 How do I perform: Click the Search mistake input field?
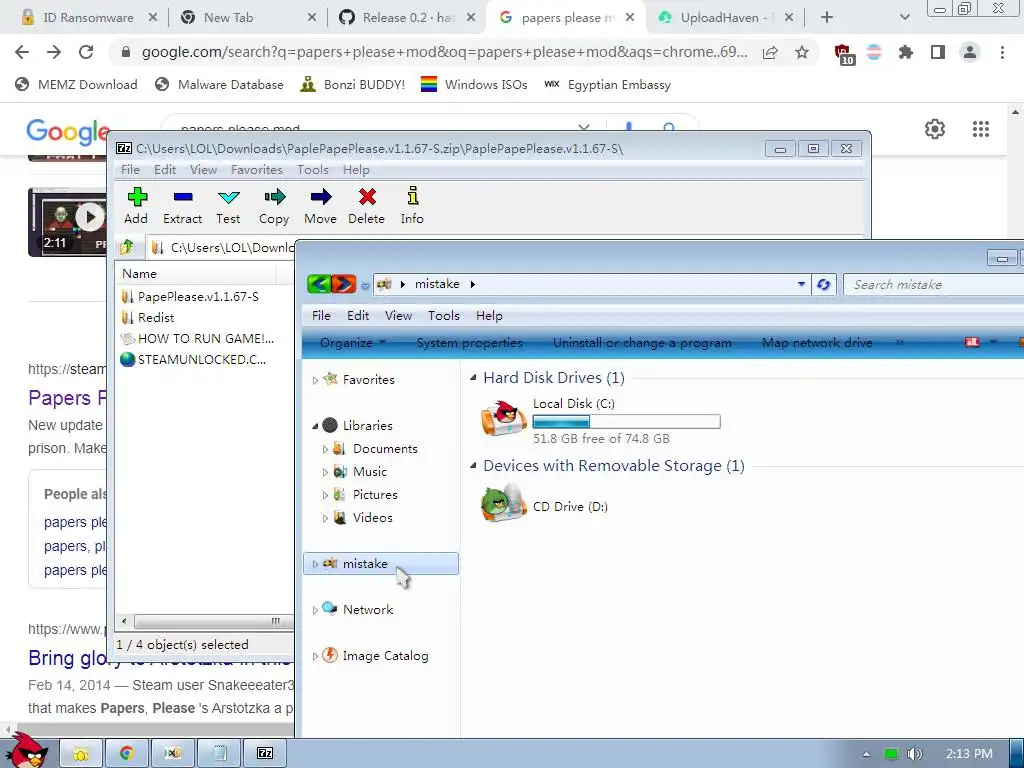934,285
